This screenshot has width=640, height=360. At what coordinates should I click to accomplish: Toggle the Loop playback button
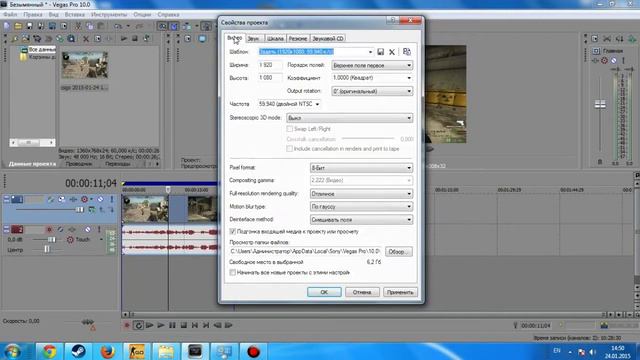pyautogui.click(x=138, y=325)
